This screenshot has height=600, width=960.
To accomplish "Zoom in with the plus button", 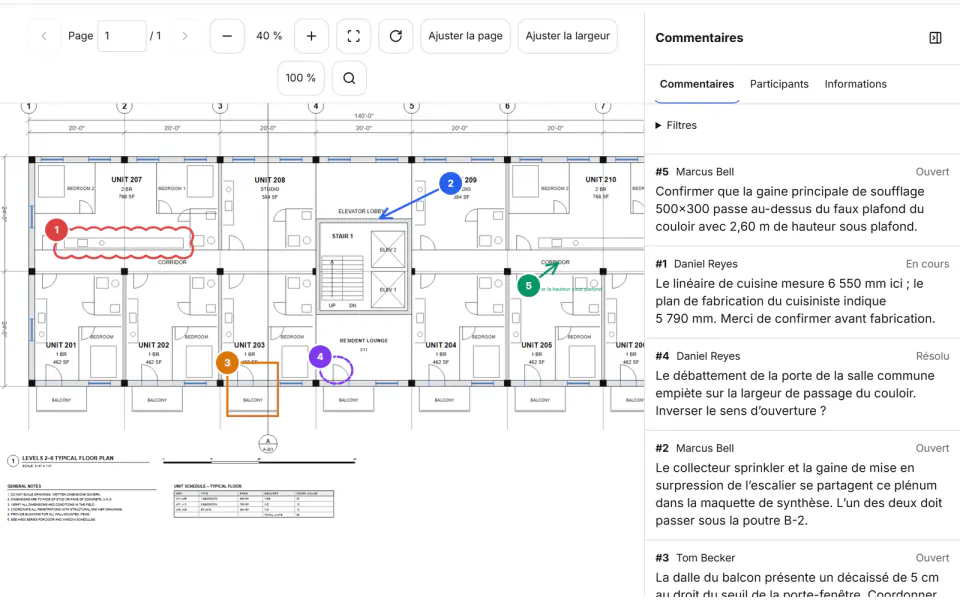I will pyautogui.click(x=311, y=36).
